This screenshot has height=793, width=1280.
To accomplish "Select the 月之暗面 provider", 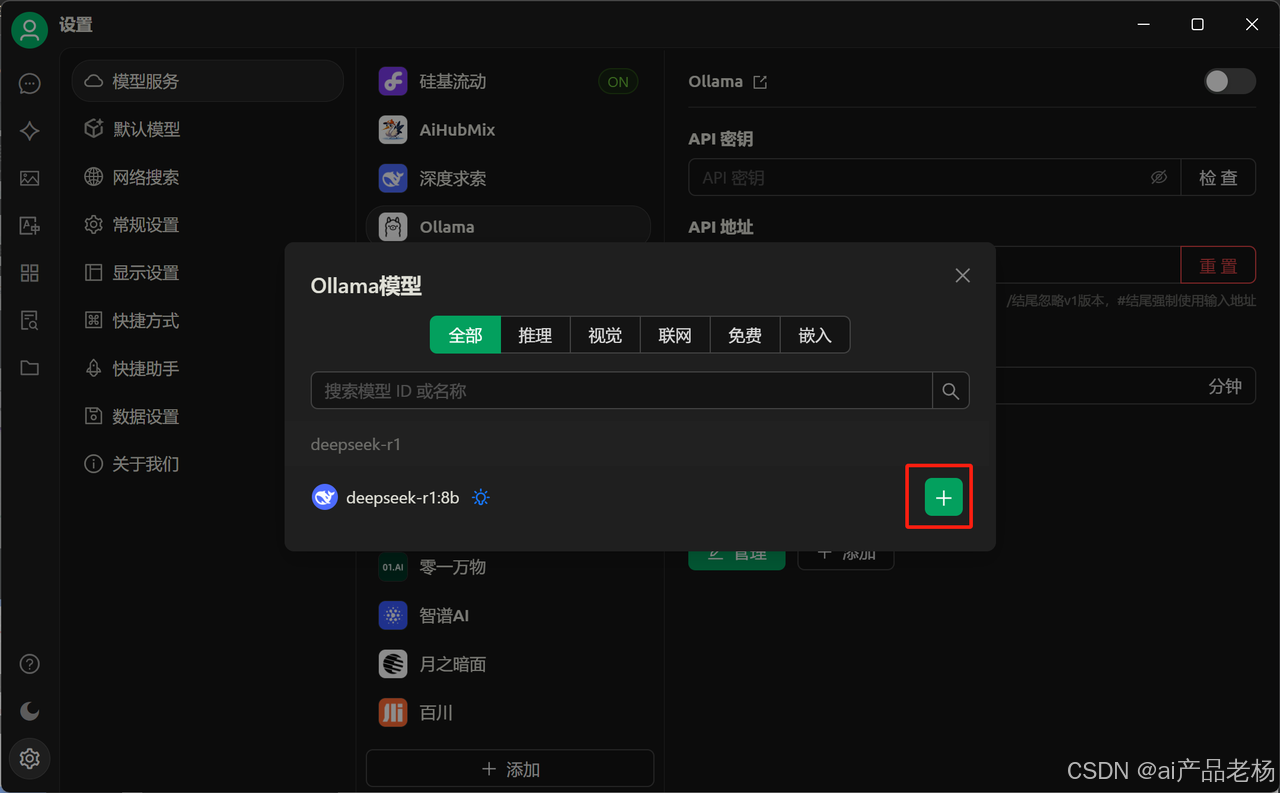I will (x=508, y=664).
